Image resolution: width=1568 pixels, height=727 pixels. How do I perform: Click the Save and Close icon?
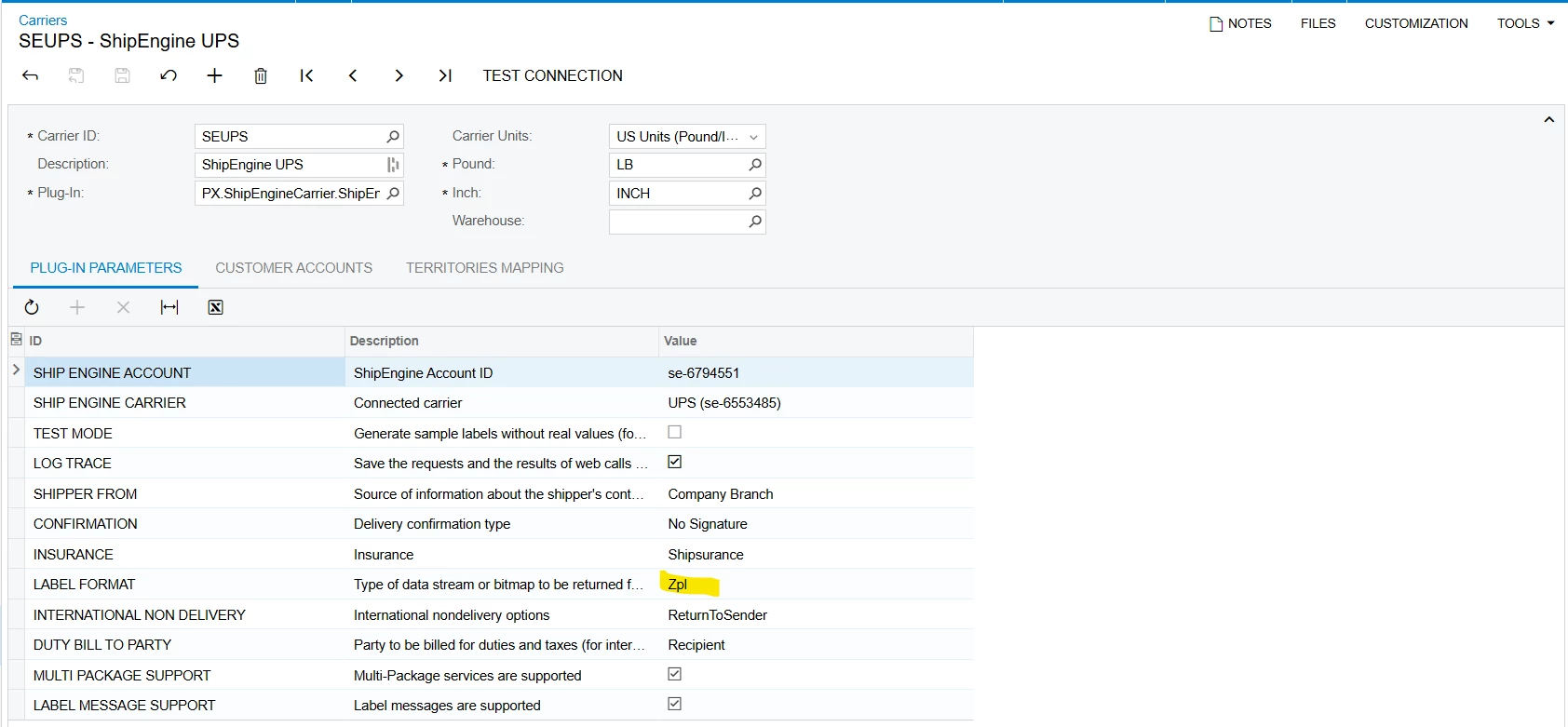76,75
